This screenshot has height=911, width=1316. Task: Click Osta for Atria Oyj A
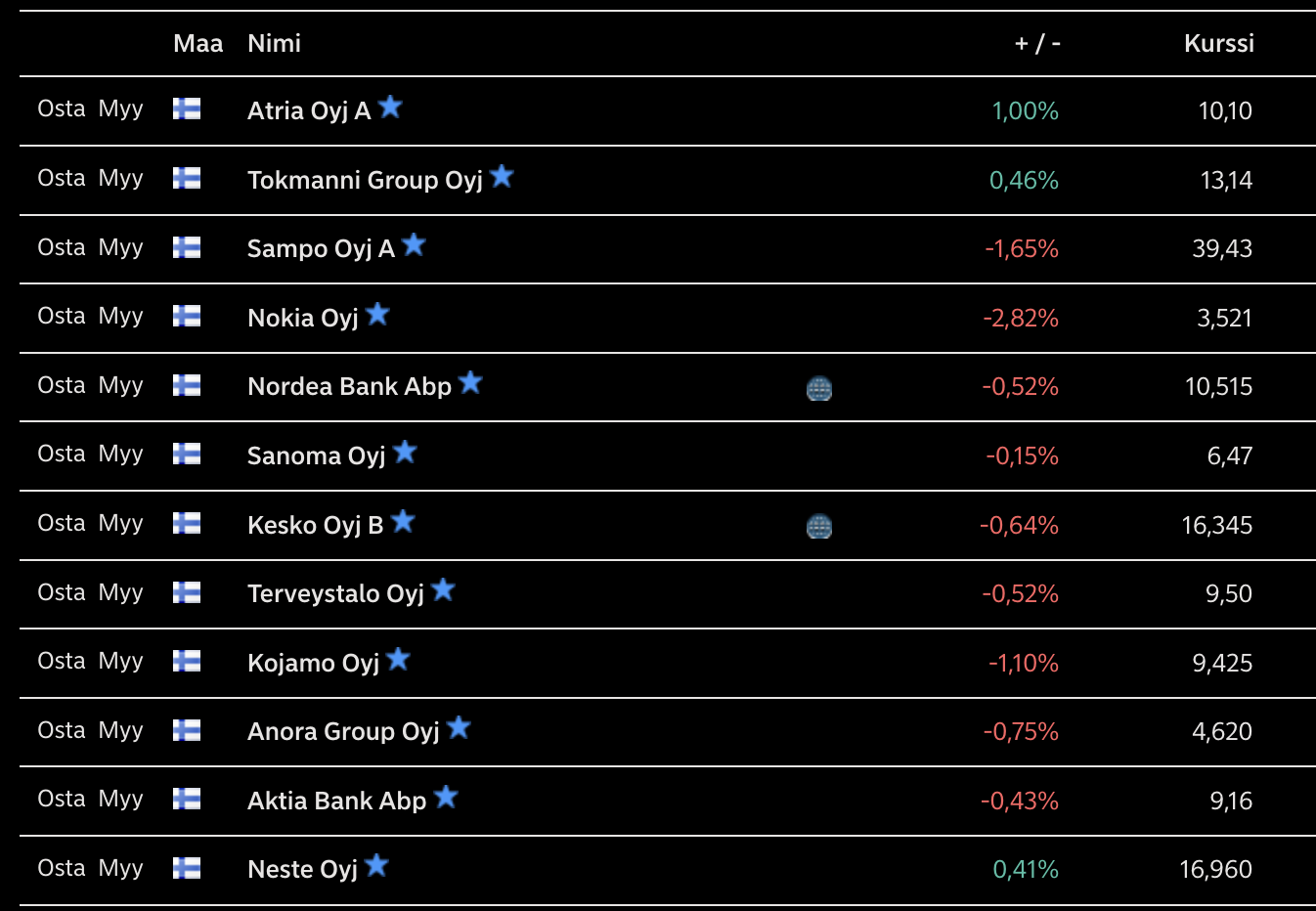click(62, 108)
